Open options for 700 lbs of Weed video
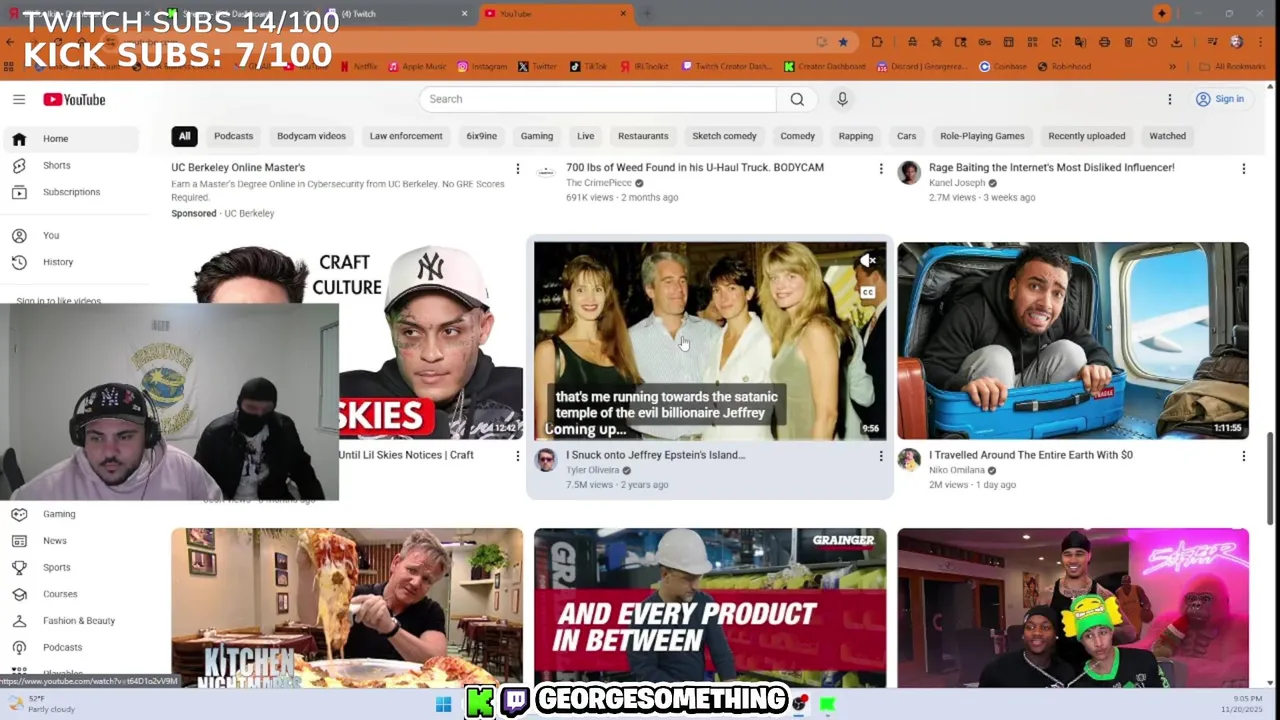 pyautogui.click(x=881, y=169)
